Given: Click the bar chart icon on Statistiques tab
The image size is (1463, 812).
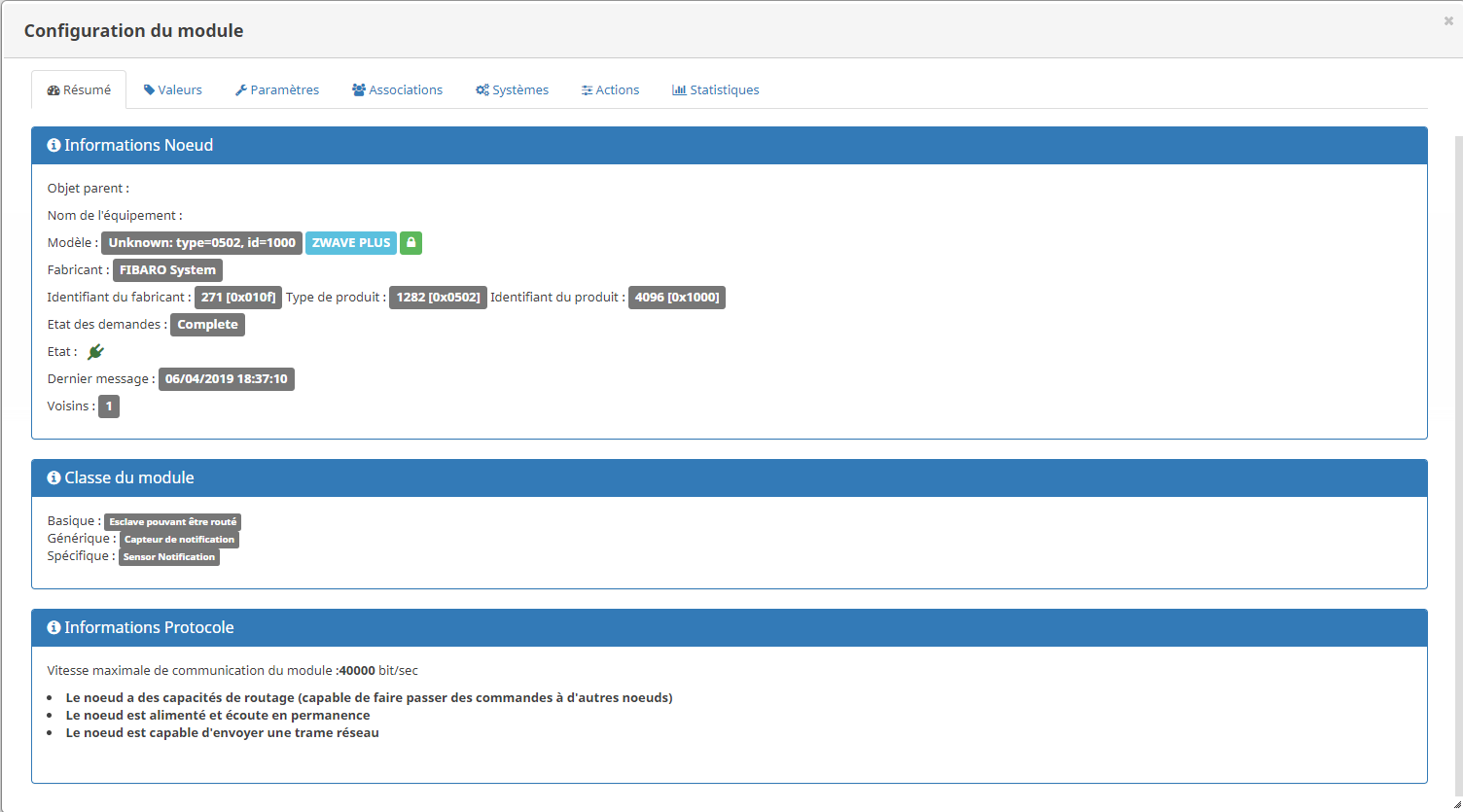Looking at the screenshot, I should pyautogui.click(x=679, y=89).
